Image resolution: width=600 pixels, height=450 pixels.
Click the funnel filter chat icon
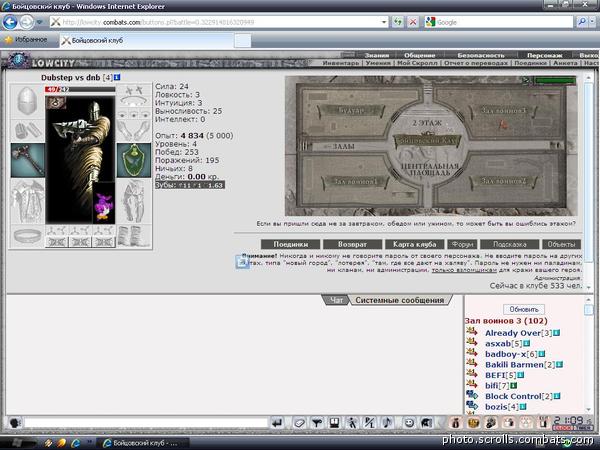317,423
